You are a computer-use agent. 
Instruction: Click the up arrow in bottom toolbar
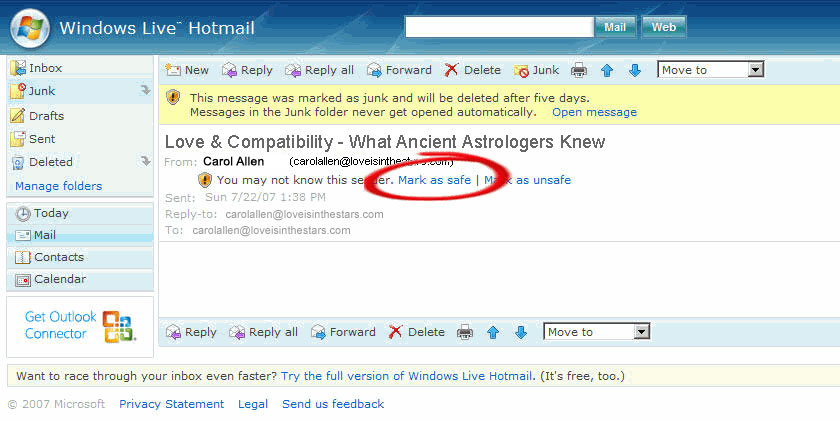click(493, 332)
